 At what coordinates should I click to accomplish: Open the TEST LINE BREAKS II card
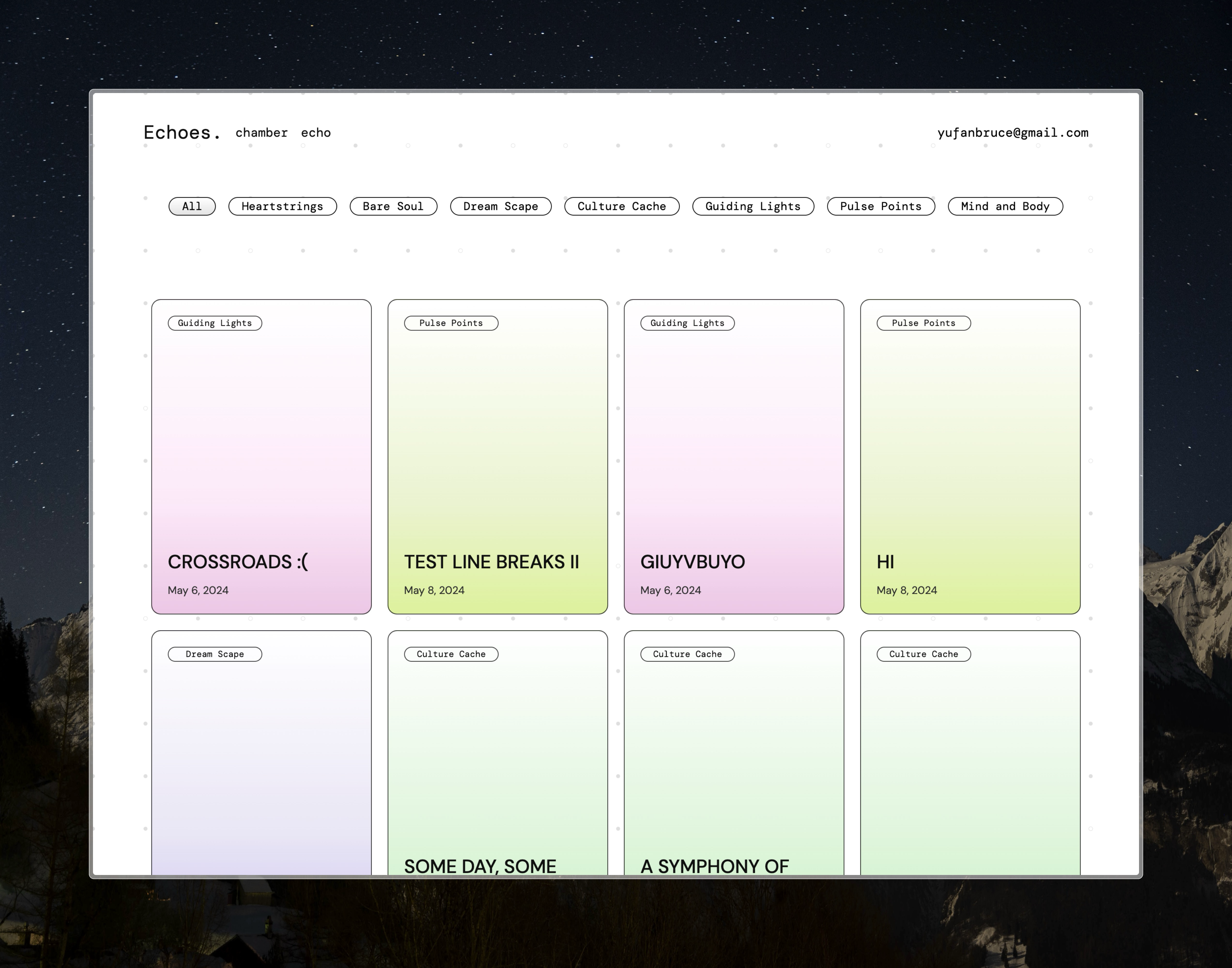click(498, 457)
